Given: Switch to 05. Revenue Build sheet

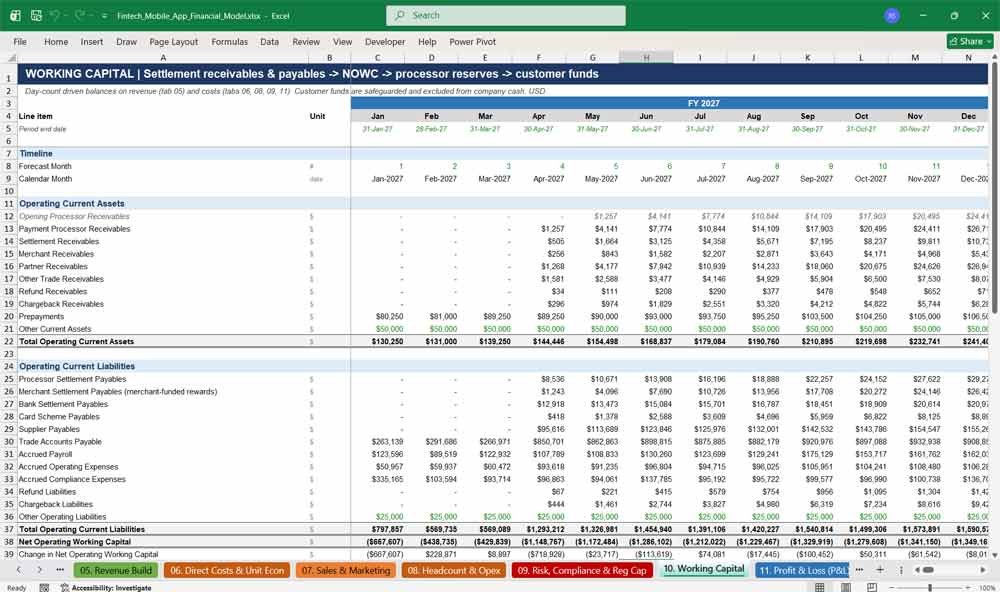Looking at the screenshot, I should [116, 570].
